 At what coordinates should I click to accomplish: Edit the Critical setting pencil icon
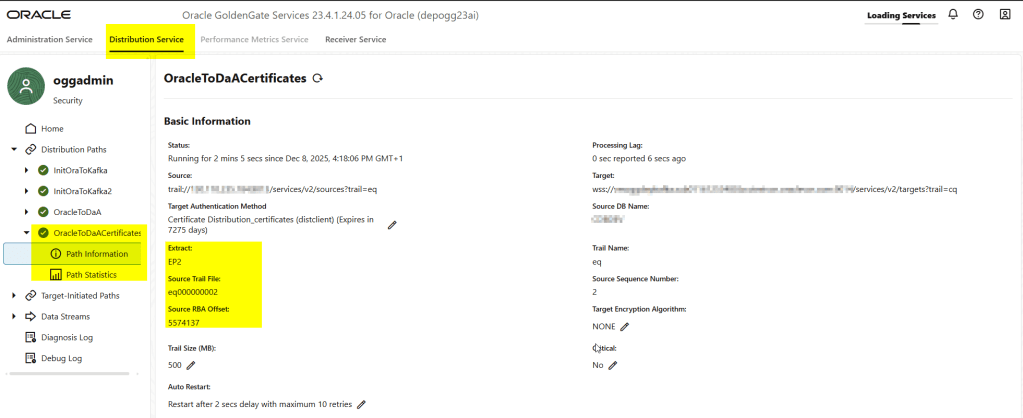pos(613,365)
